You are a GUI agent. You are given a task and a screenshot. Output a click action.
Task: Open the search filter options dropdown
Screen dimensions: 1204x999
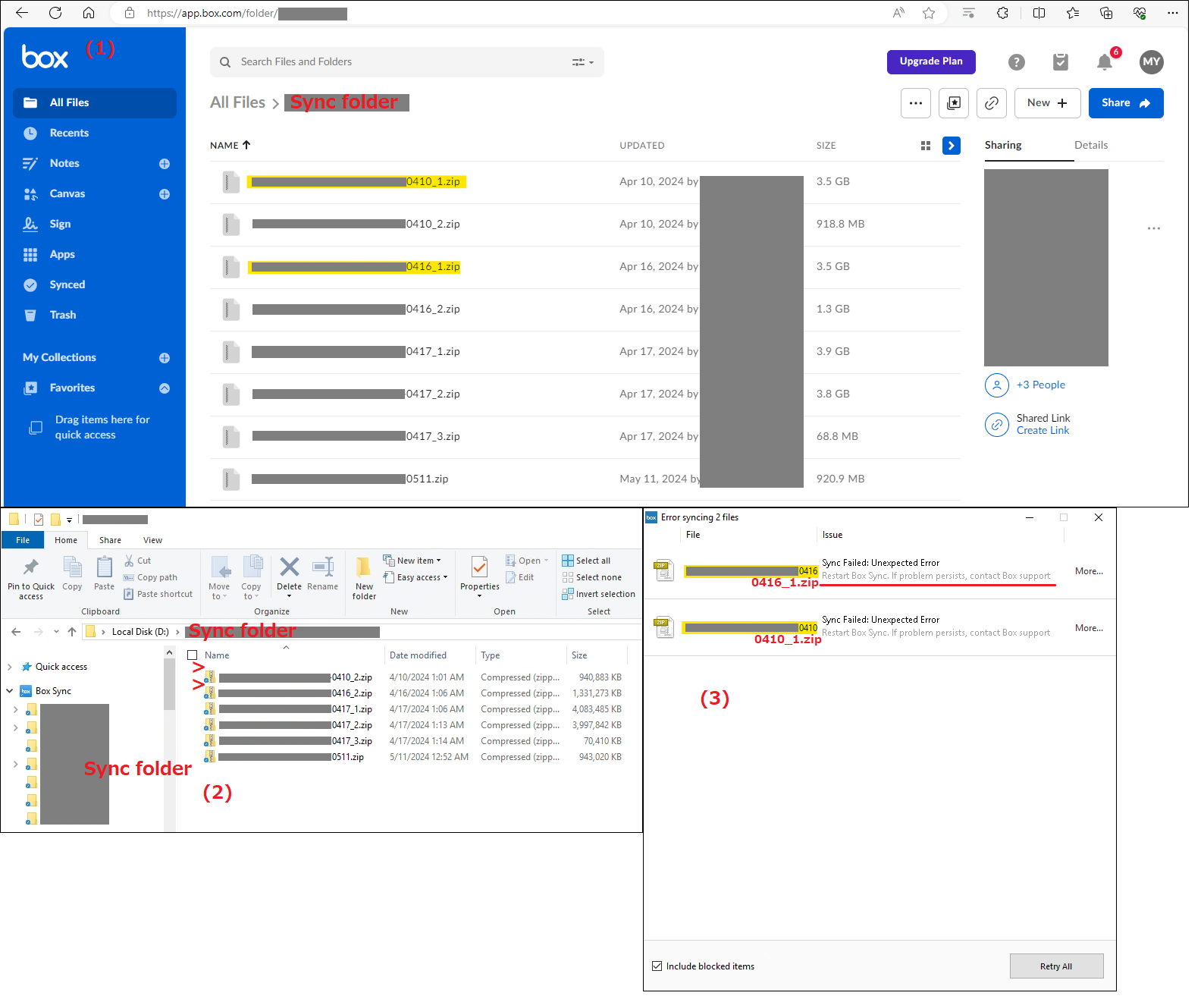(582, 62)
